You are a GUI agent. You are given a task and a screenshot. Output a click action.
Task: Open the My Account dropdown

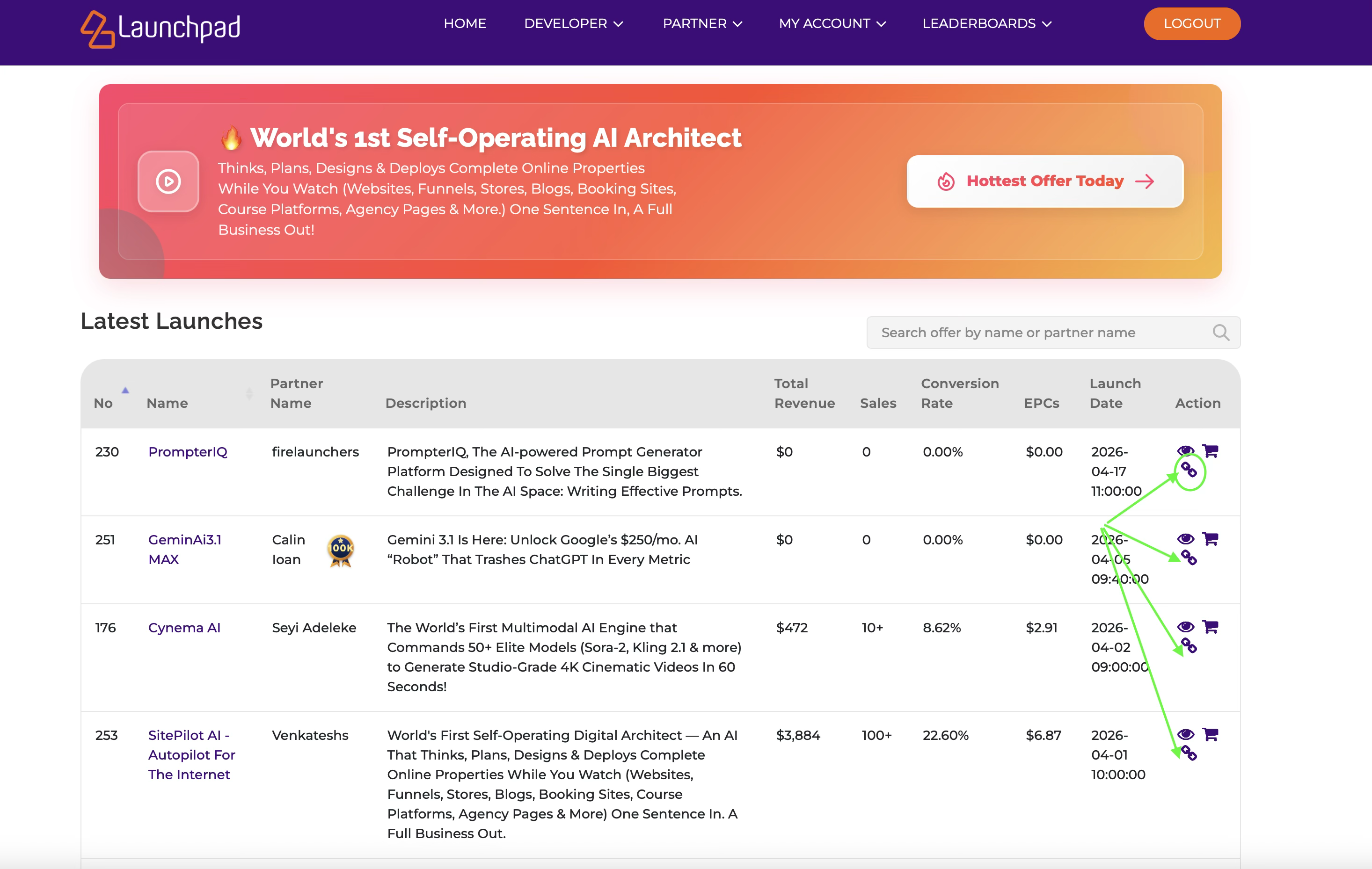[832, 24]
